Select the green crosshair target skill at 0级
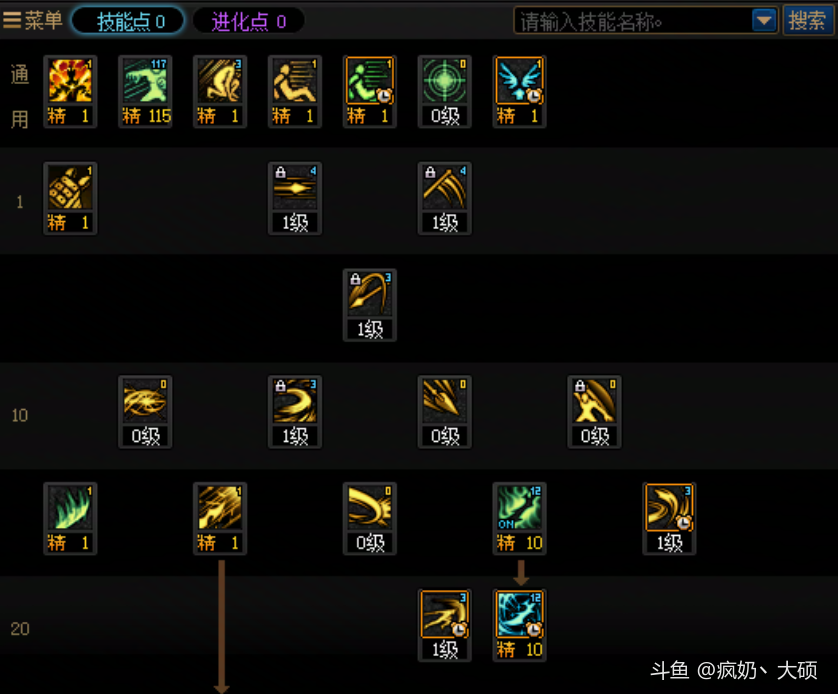This screenshot has width=838, height=694. click(444, 91)
